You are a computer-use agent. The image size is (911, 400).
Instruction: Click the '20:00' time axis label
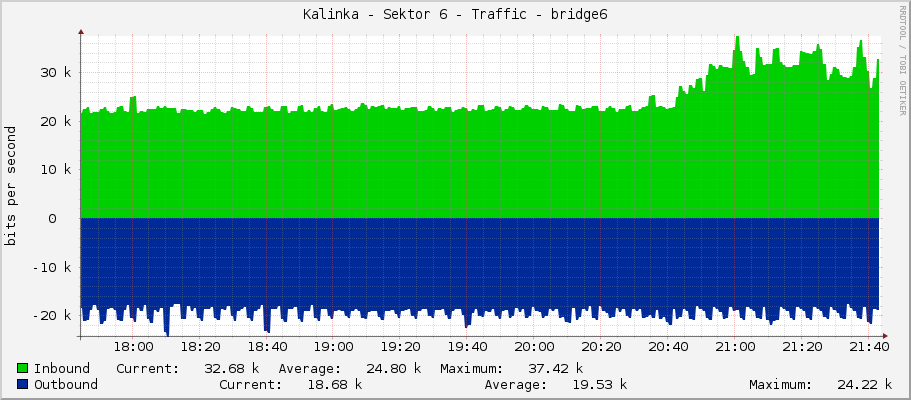[x=535, y=347]
